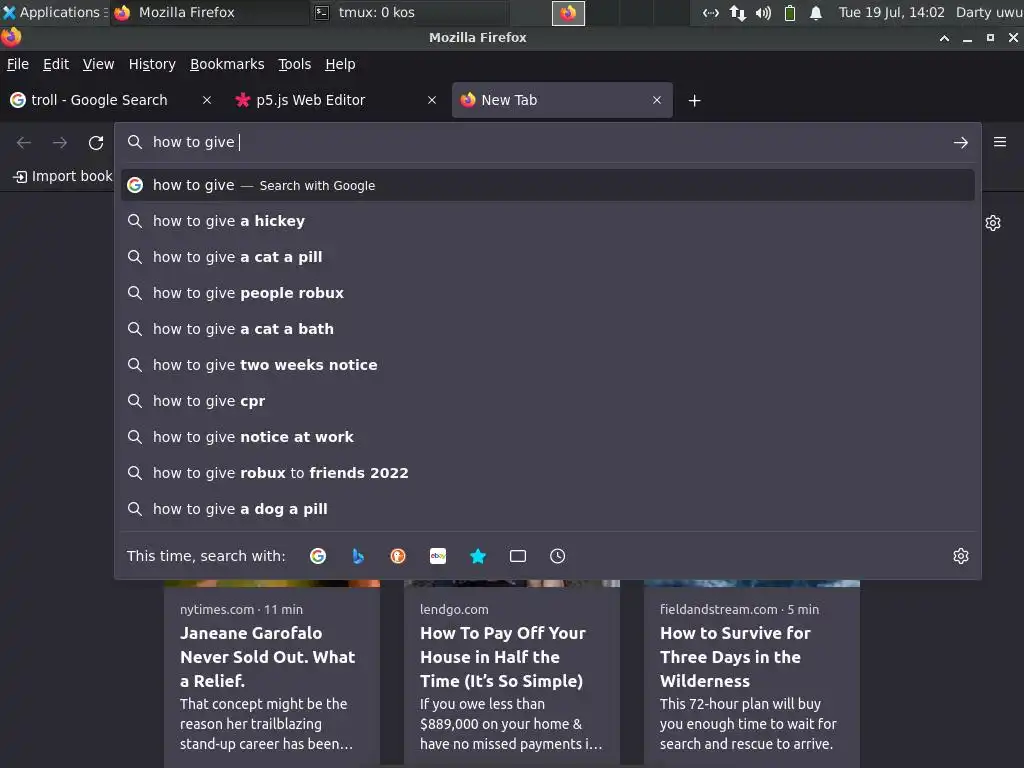Select 'how to give — Search with Google'
Image resolution: width=1024 pixels, height=768 pixels.
pyautogui.click(x=547, y=185)
